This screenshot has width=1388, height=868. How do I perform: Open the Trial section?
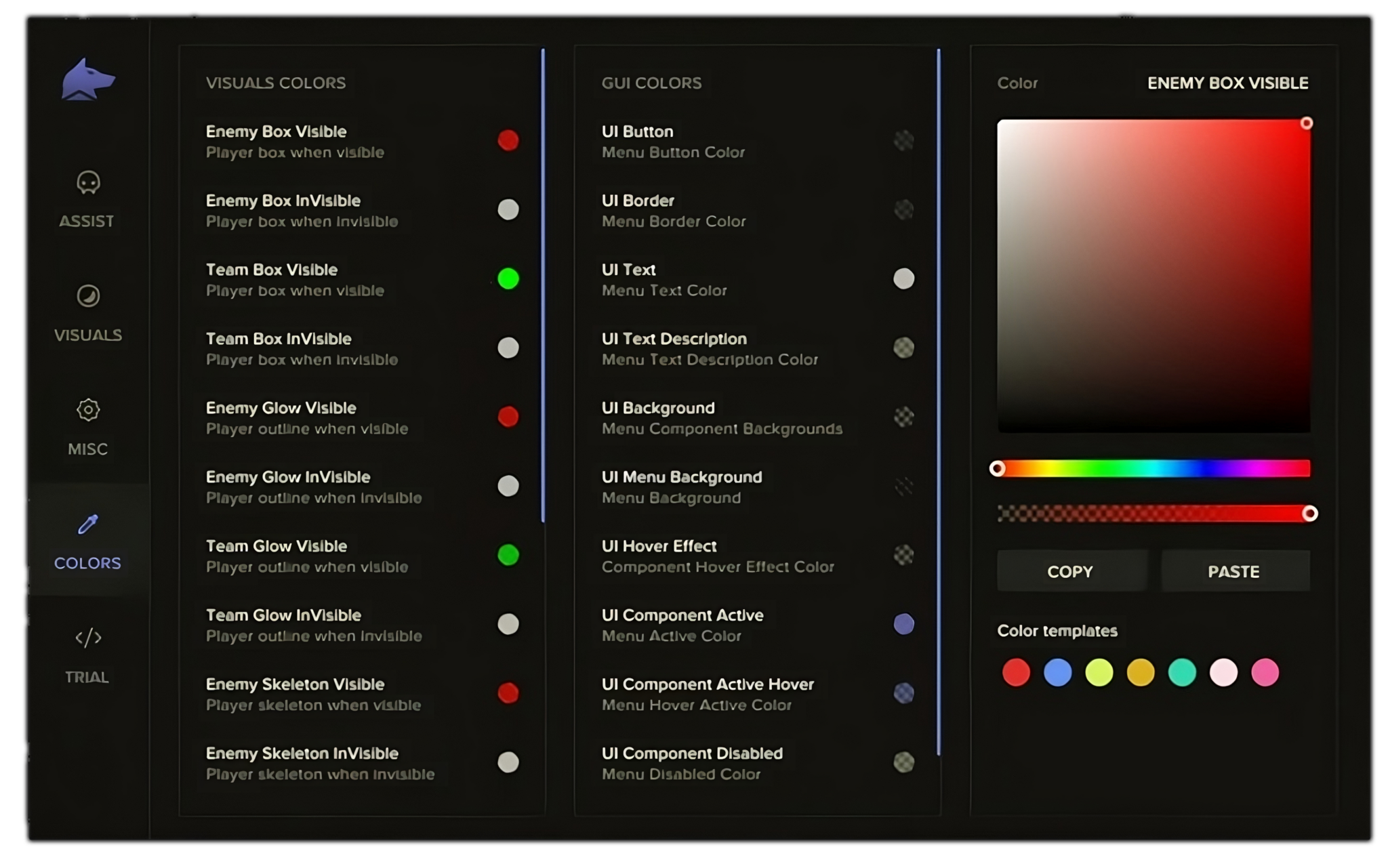pos(87,654)
